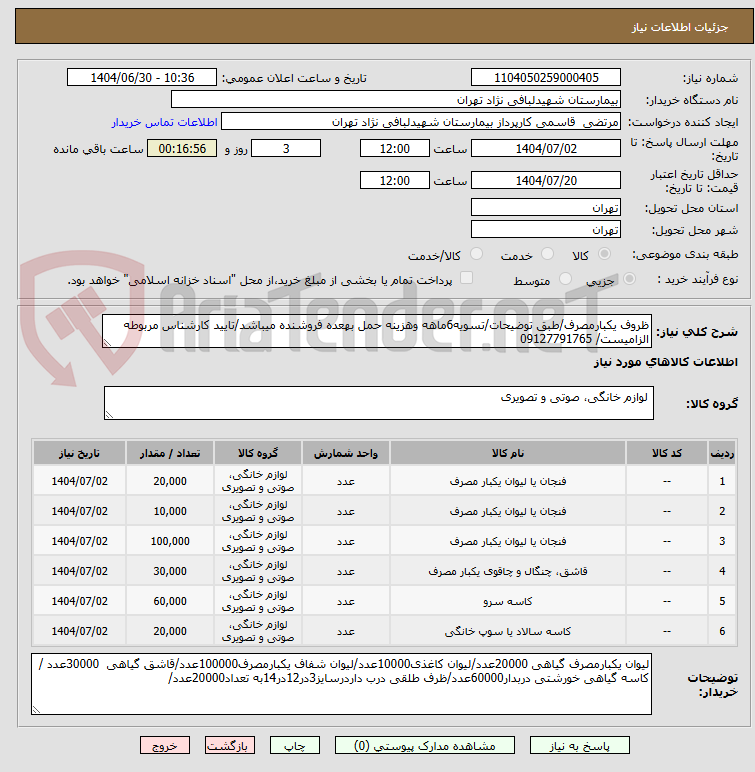Click the response deadline date 1404/07/02 field

point(546,148)
